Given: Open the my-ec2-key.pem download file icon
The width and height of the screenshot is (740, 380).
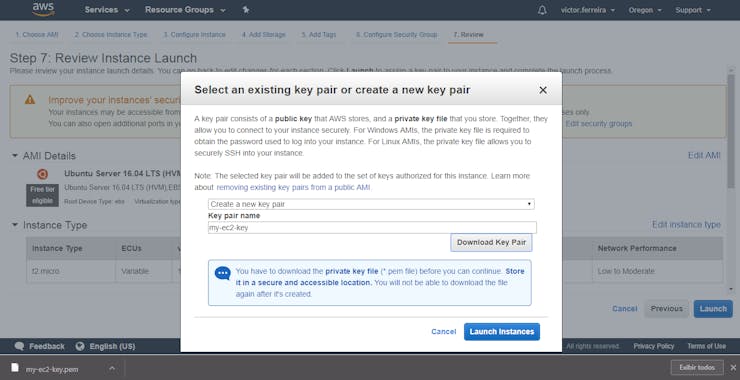Looking at the screenshot, I should (16, 368).
